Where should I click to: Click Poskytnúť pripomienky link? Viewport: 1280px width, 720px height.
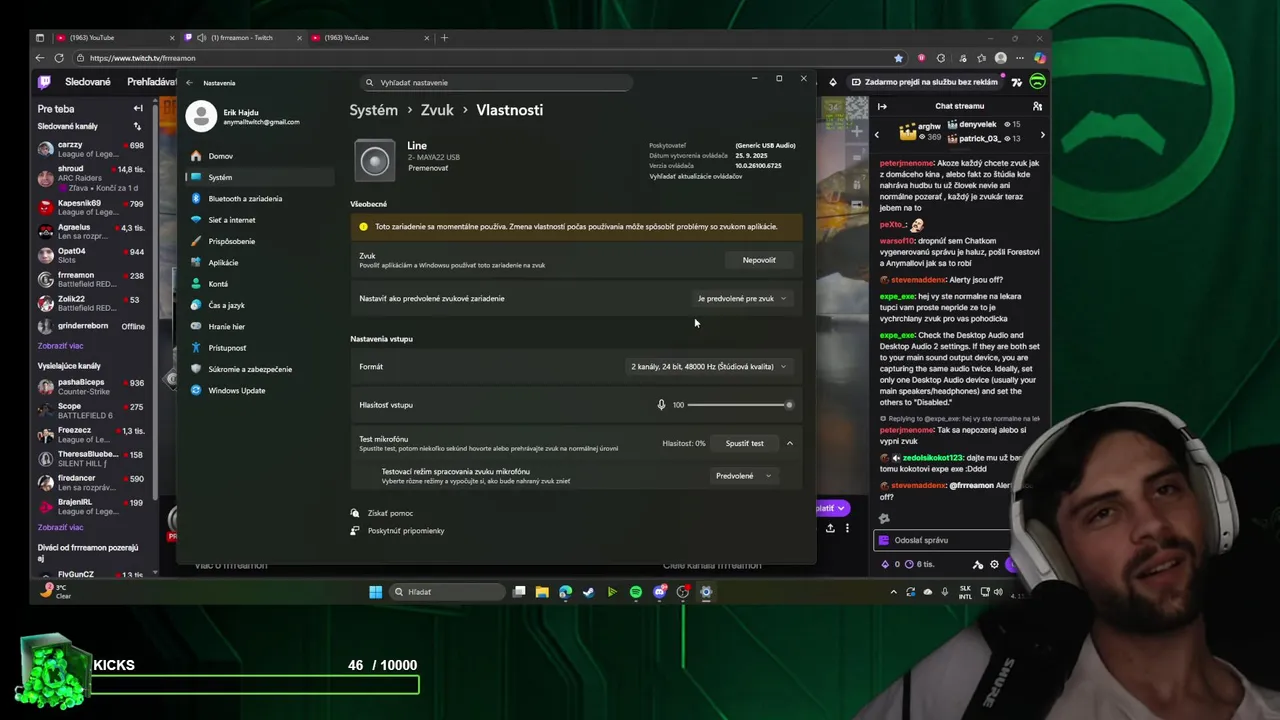(406, 531)
